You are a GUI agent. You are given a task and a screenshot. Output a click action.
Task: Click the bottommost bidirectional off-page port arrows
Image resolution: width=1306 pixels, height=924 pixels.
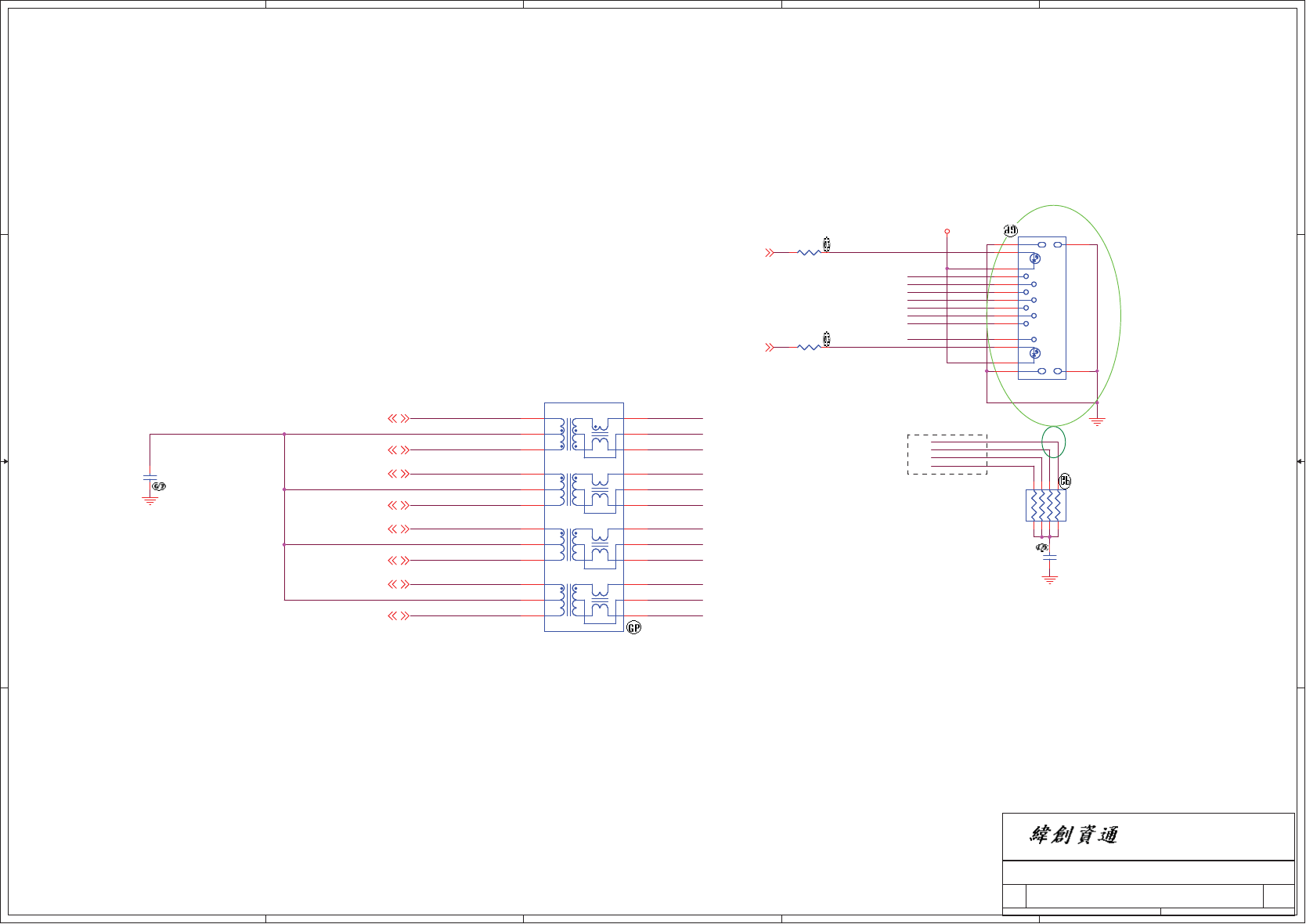click(399, 616)
